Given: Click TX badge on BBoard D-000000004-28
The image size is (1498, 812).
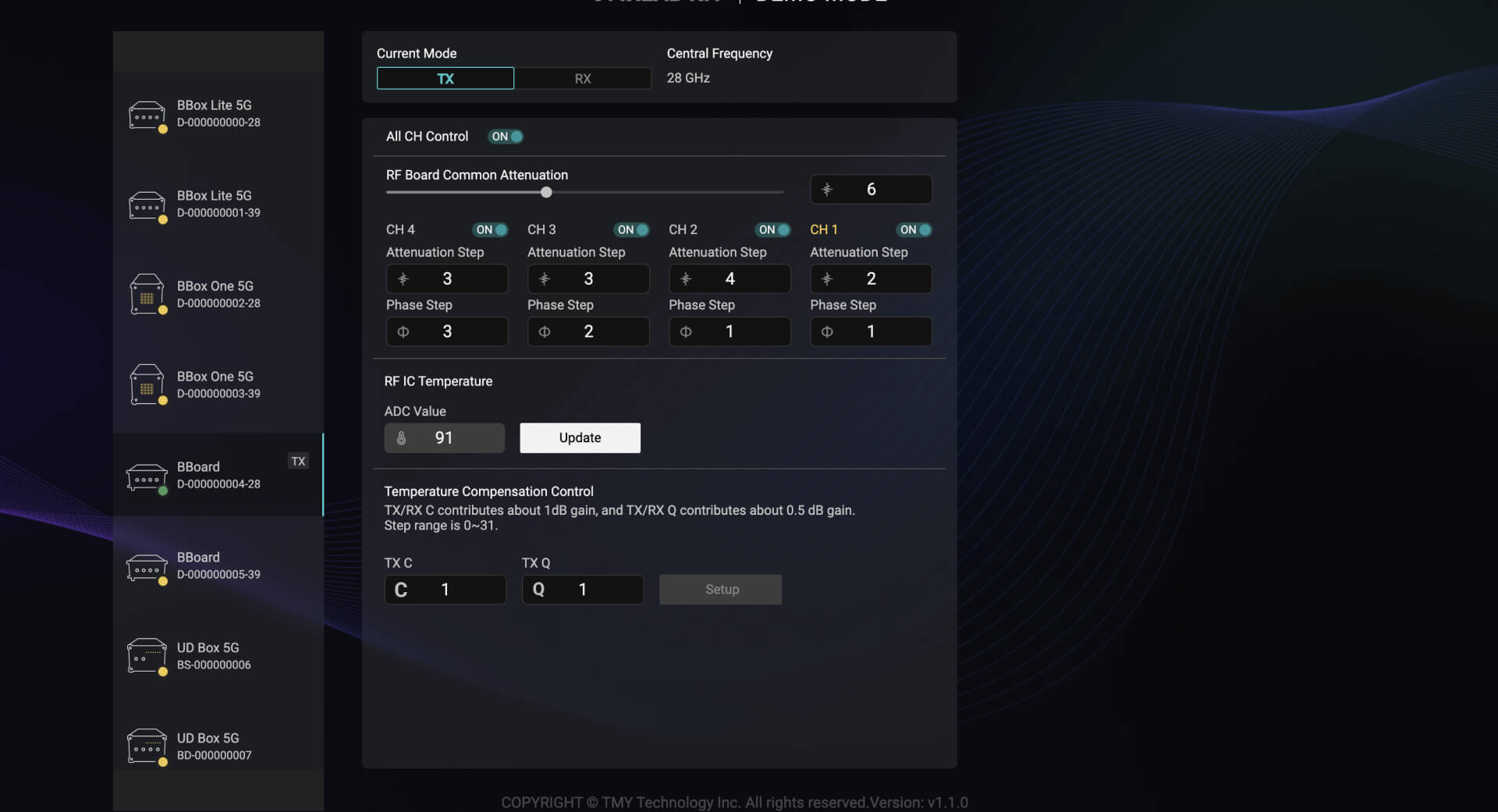Looking at the screenshot, I should (x=298, y=462).
